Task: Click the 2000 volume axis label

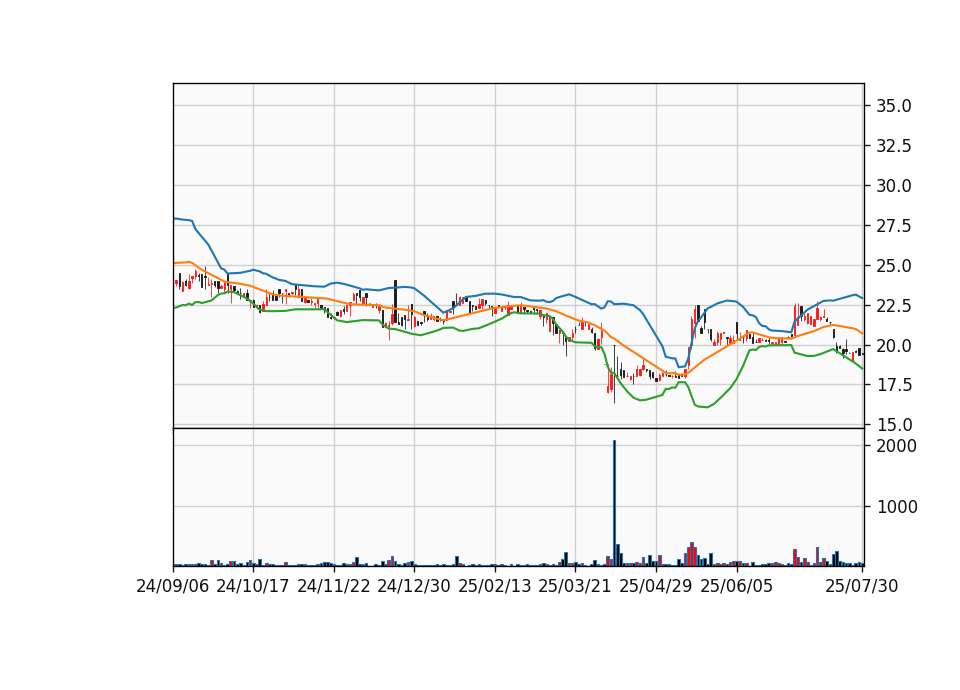Action: click(x=897, y=446)
